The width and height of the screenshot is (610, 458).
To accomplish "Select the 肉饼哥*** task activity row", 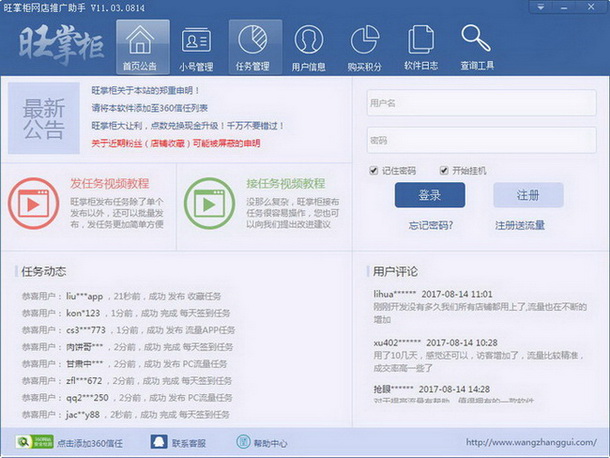I will tap(127, 347).
